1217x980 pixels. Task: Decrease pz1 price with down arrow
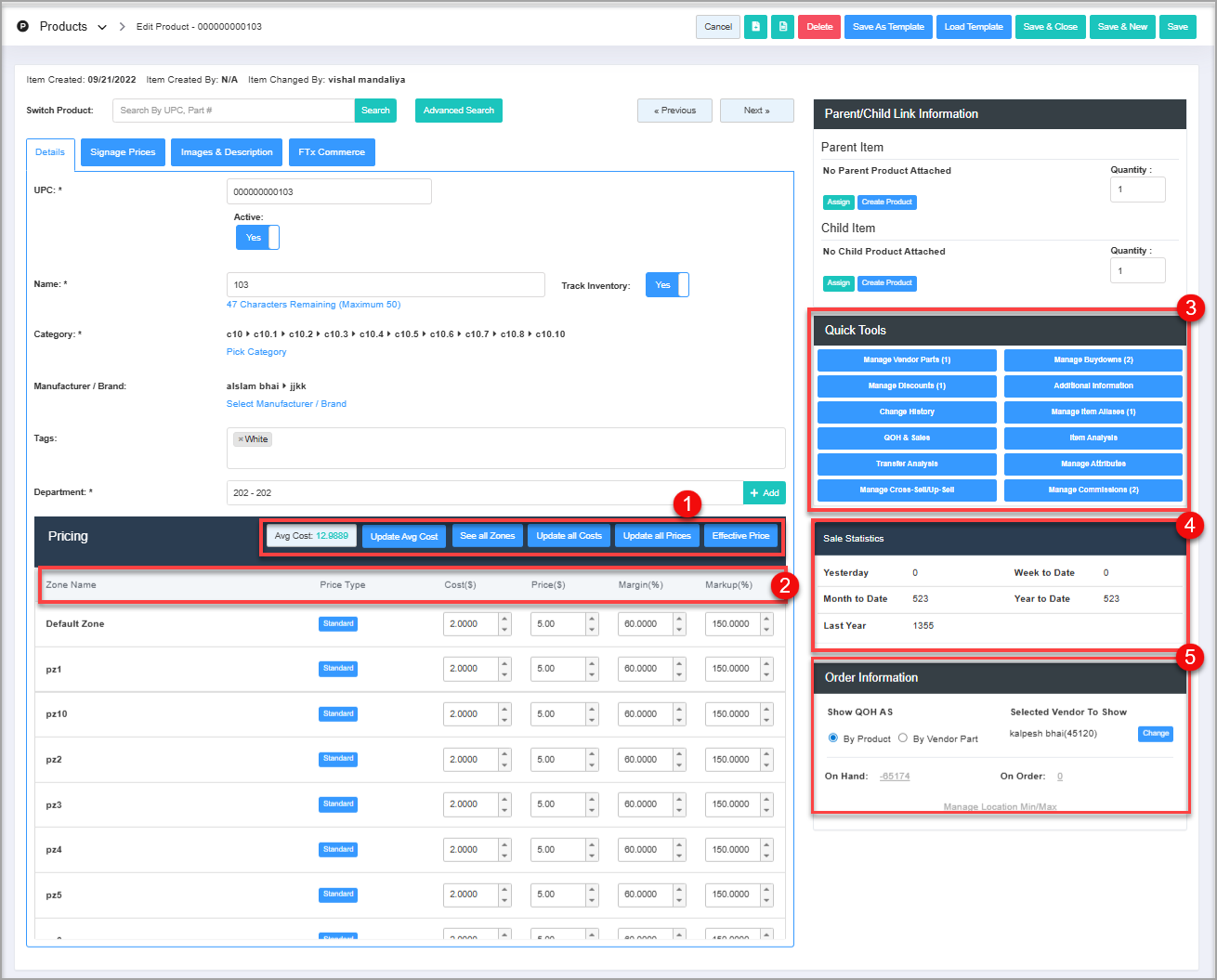[592, 674]
